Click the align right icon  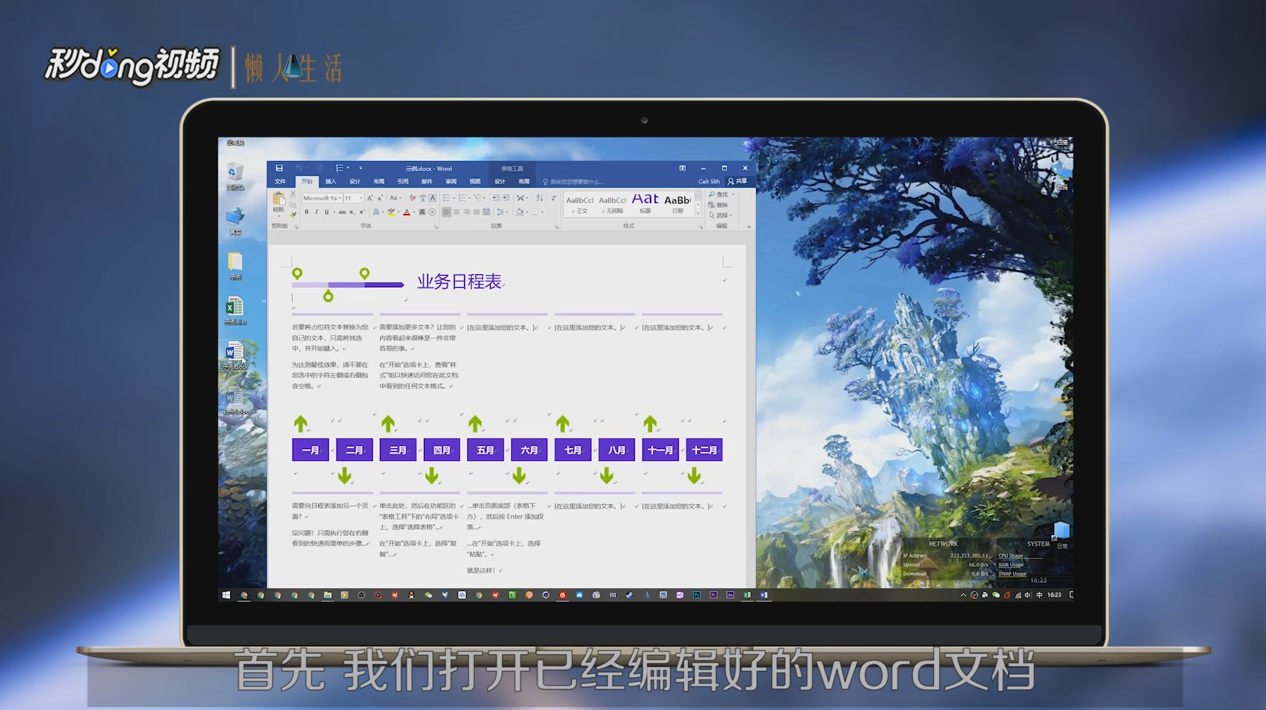pos(466,212)
